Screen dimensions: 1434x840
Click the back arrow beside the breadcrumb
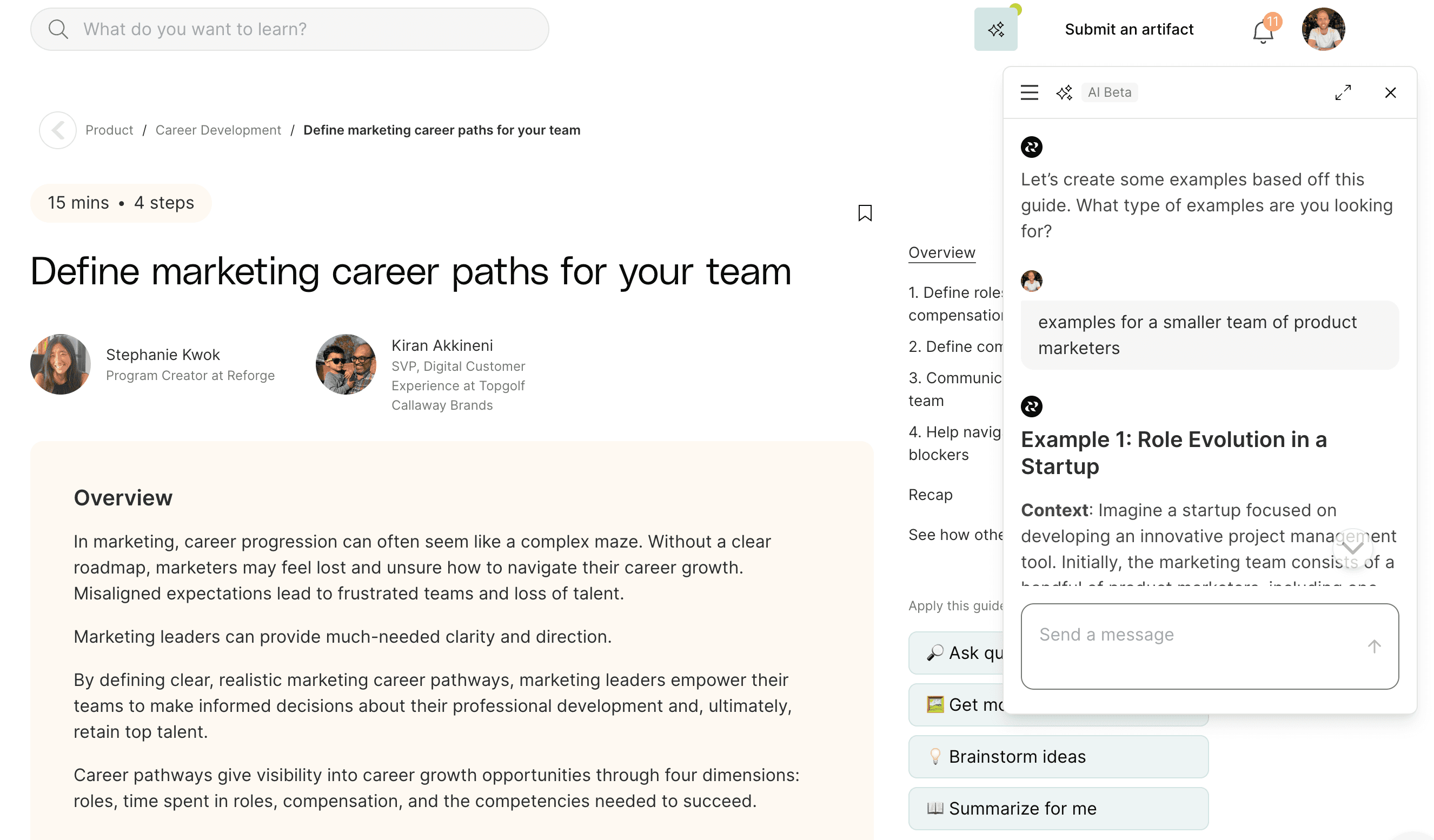point(57,130)
